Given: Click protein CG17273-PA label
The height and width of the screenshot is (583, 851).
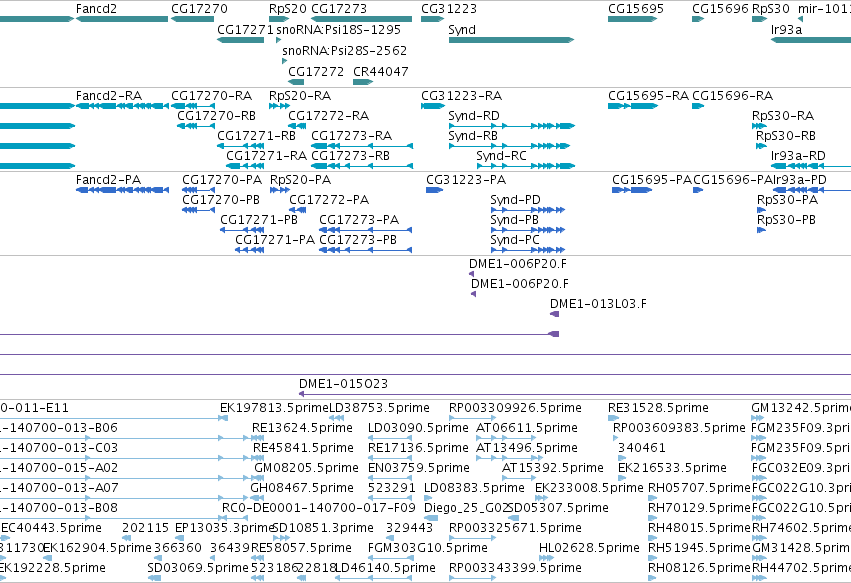Looking at the screenshot, I should tap(359, 220).
